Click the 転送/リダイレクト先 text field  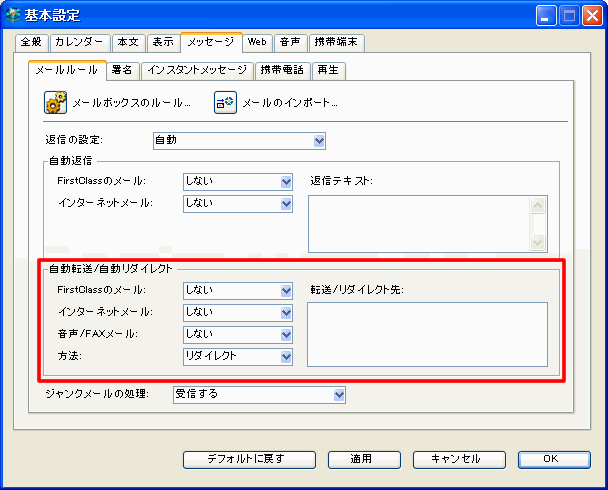(427, 334)
